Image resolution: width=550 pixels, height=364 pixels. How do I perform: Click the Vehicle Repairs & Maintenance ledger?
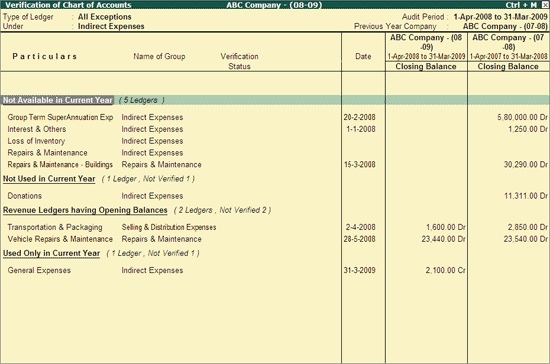pos(60,239)
